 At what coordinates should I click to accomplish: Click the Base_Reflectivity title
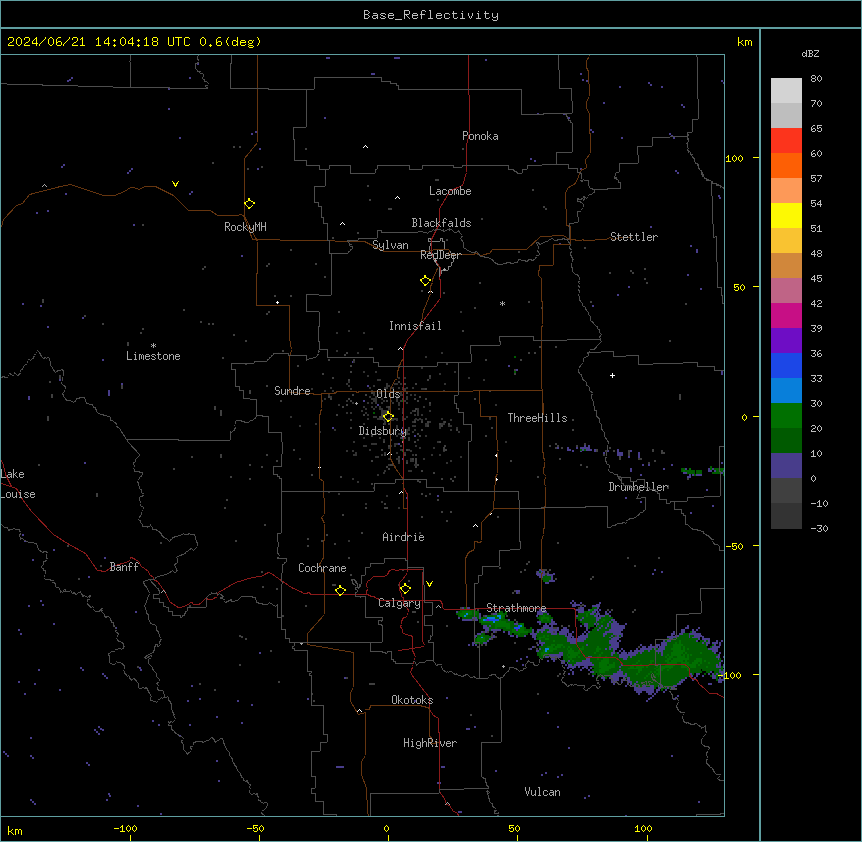(431, 15)
